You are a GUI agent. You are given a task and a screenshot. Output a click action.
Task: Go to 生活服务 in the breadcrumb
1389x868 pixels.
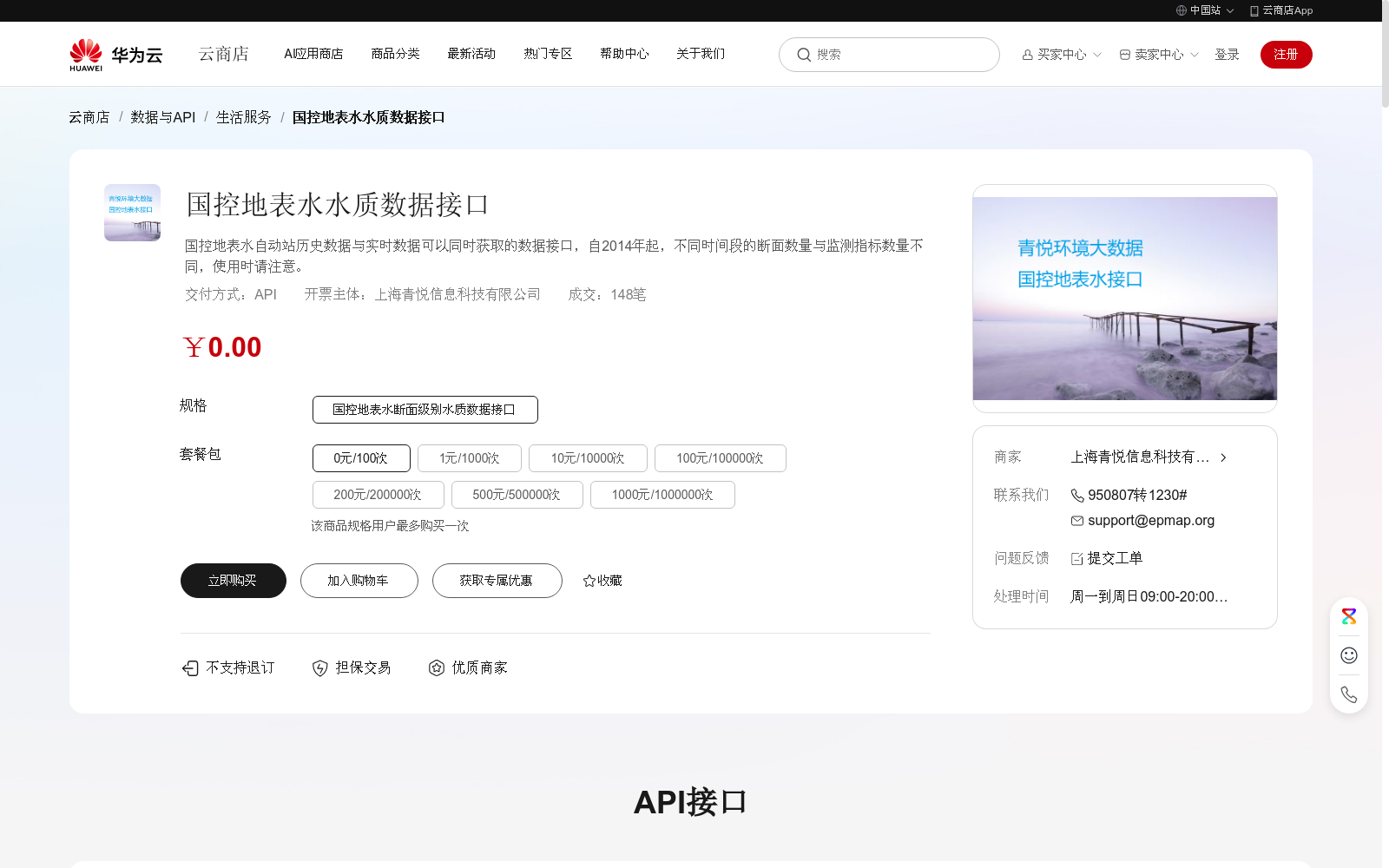[x=244, y=117]
